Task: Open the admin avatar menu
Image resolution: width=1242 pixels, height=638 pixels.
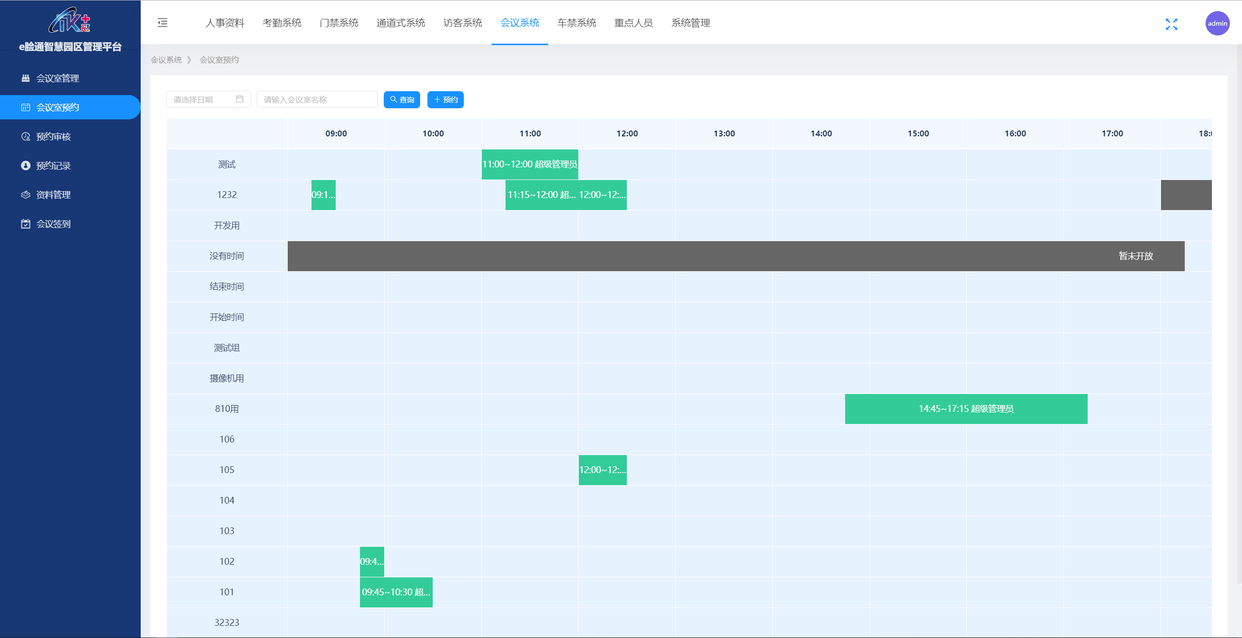Action: [x=1217, y=24]
